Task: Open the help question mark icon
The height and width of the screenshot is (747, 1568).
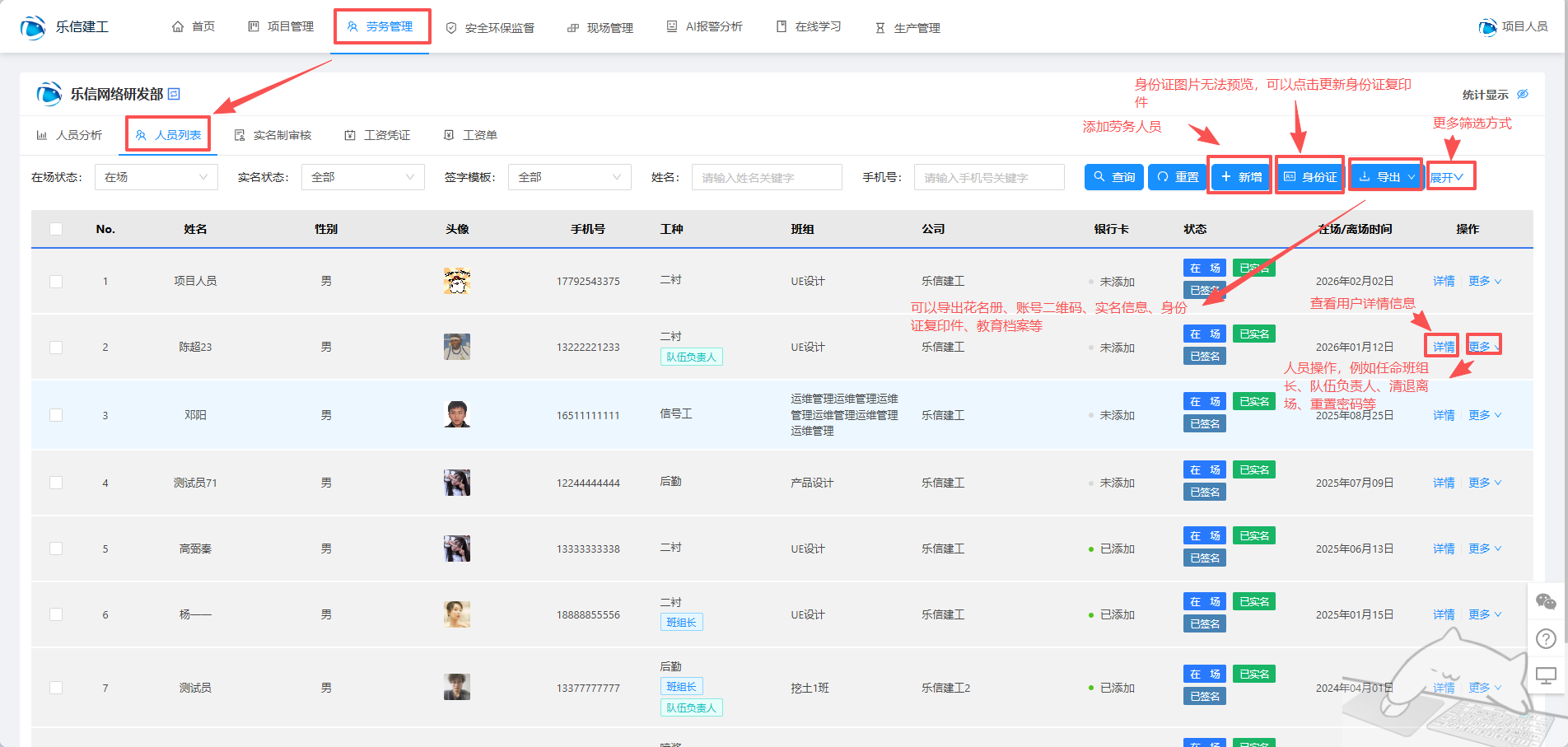Action: tap(1546, 638)
